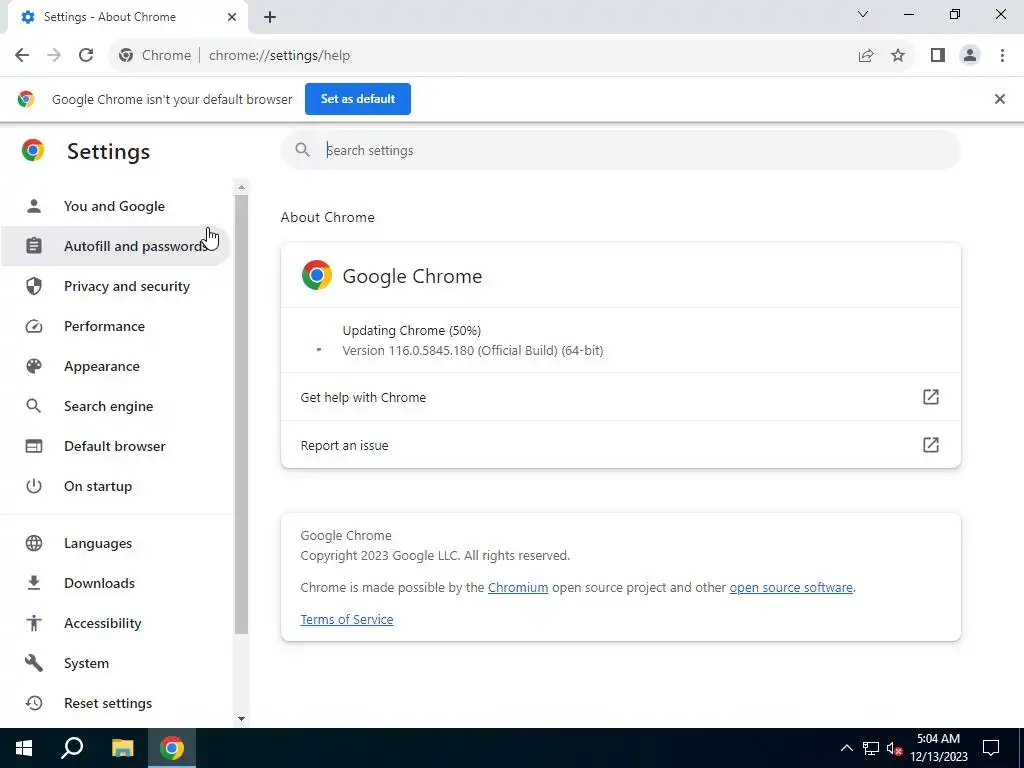
Task: Open a new tab with plus button
Action: pyautogui.click(x=270, y=17)
